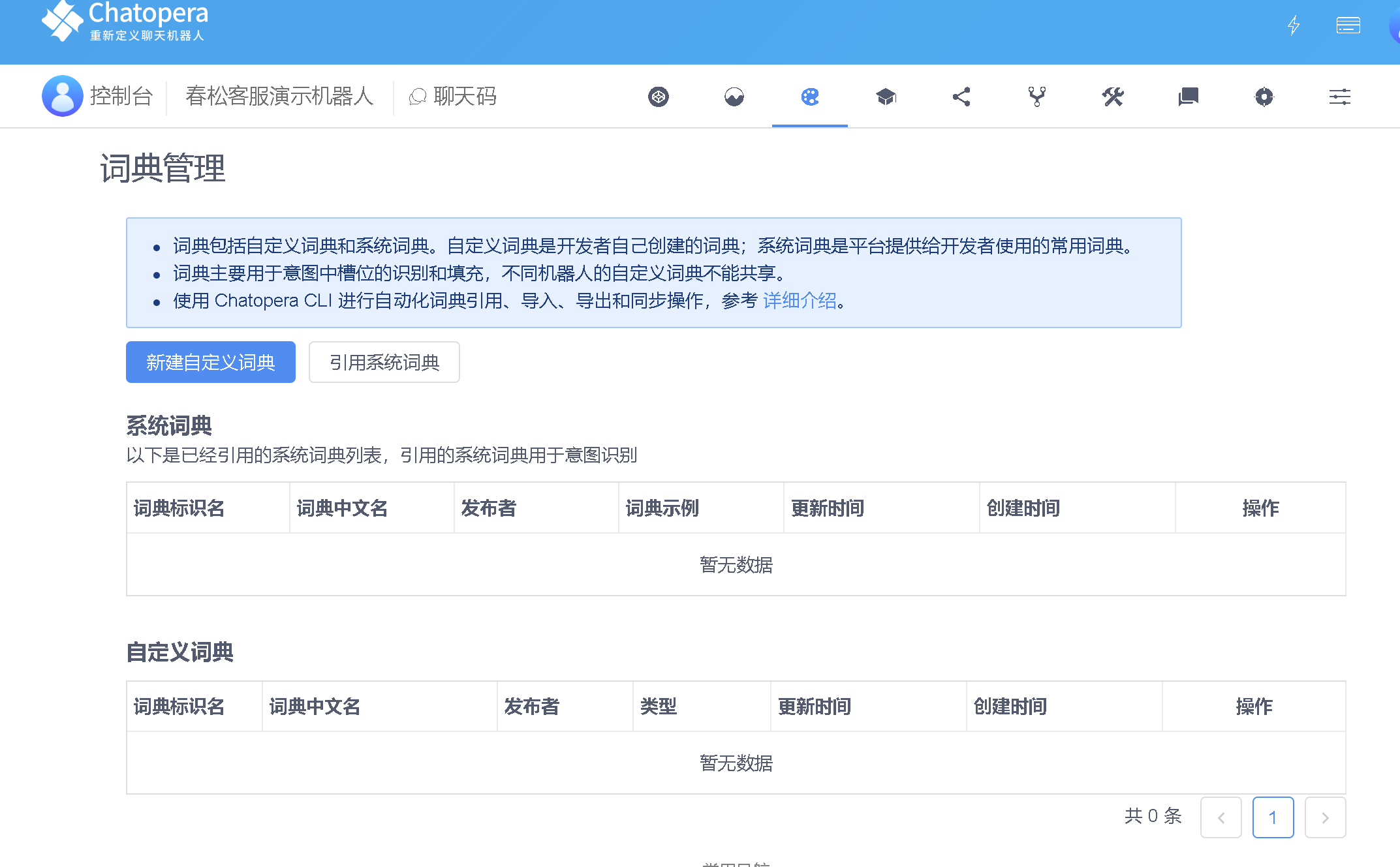The width and height of the screenshot is (1400, 867).
Task: Open the sliders settings icon
Action: (x=1339, y=97)
